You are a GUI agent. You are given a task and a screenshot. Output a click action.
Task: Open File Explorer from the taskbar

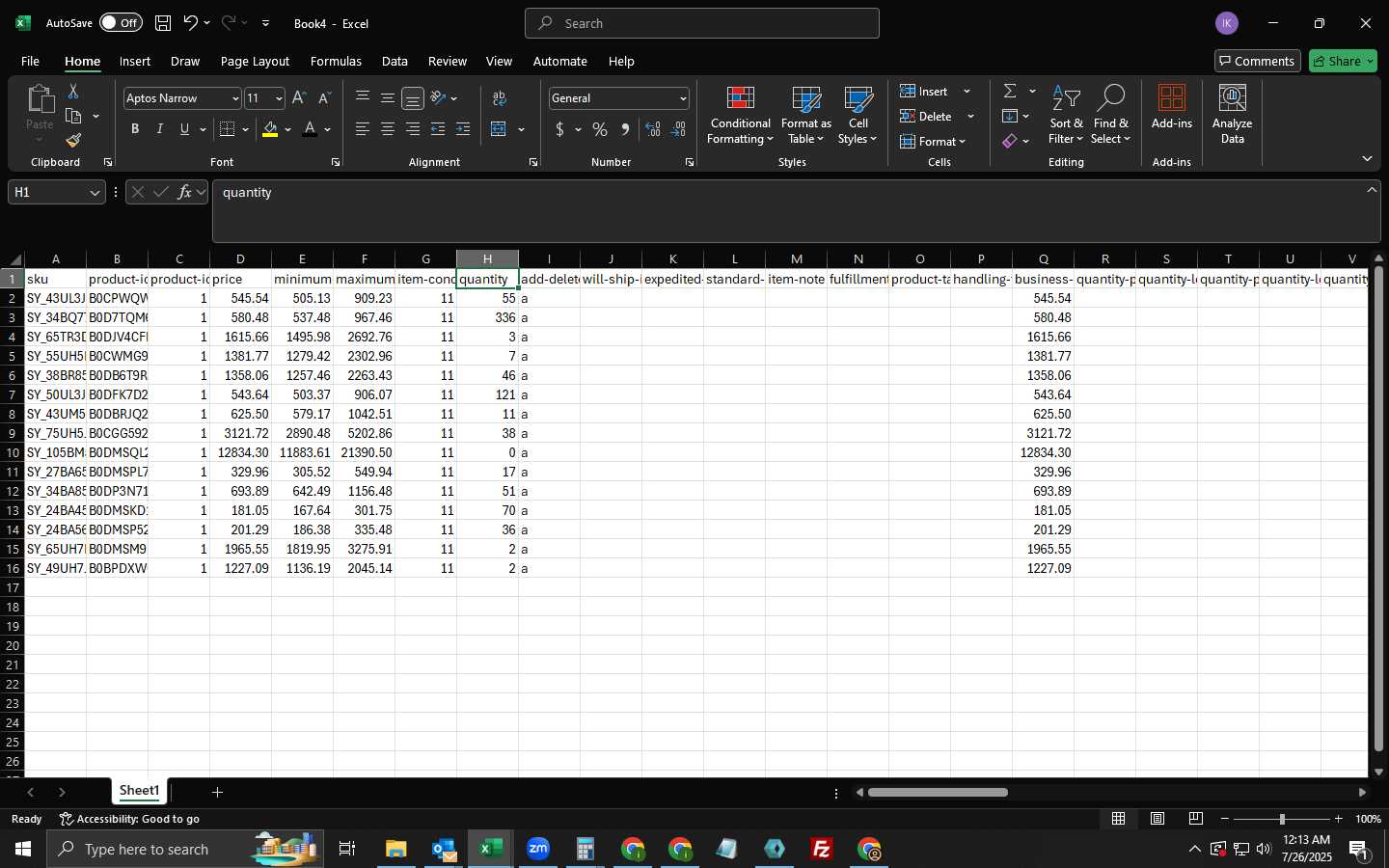pos(396,849)
